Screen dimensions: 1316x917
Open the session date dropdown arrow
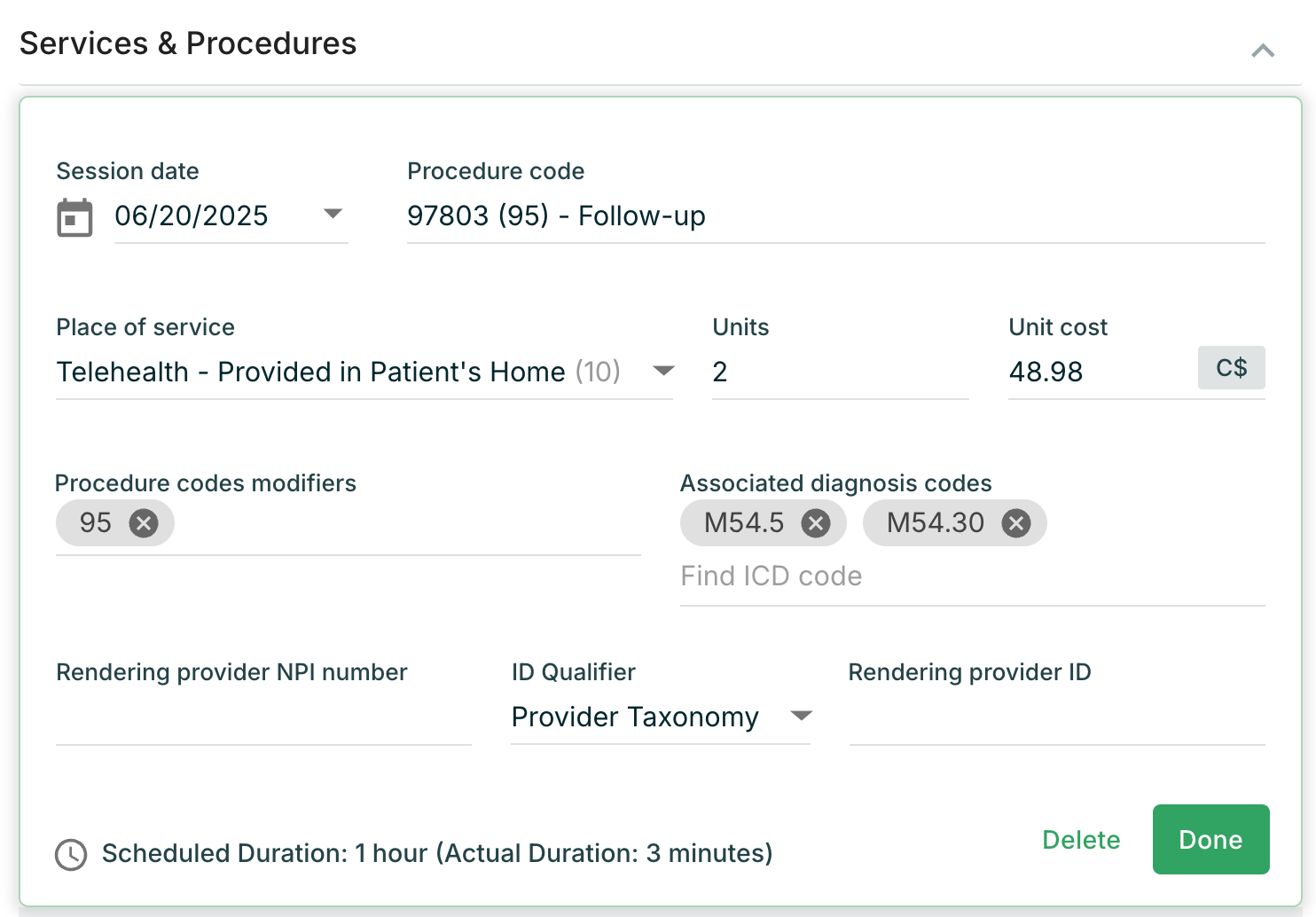click(333, 214)
